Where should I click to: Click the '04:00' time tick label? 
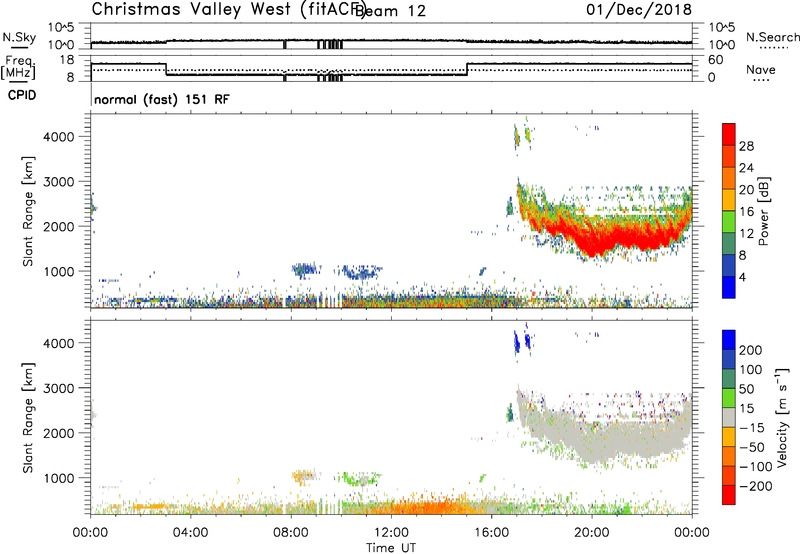[x=191, y=533]
